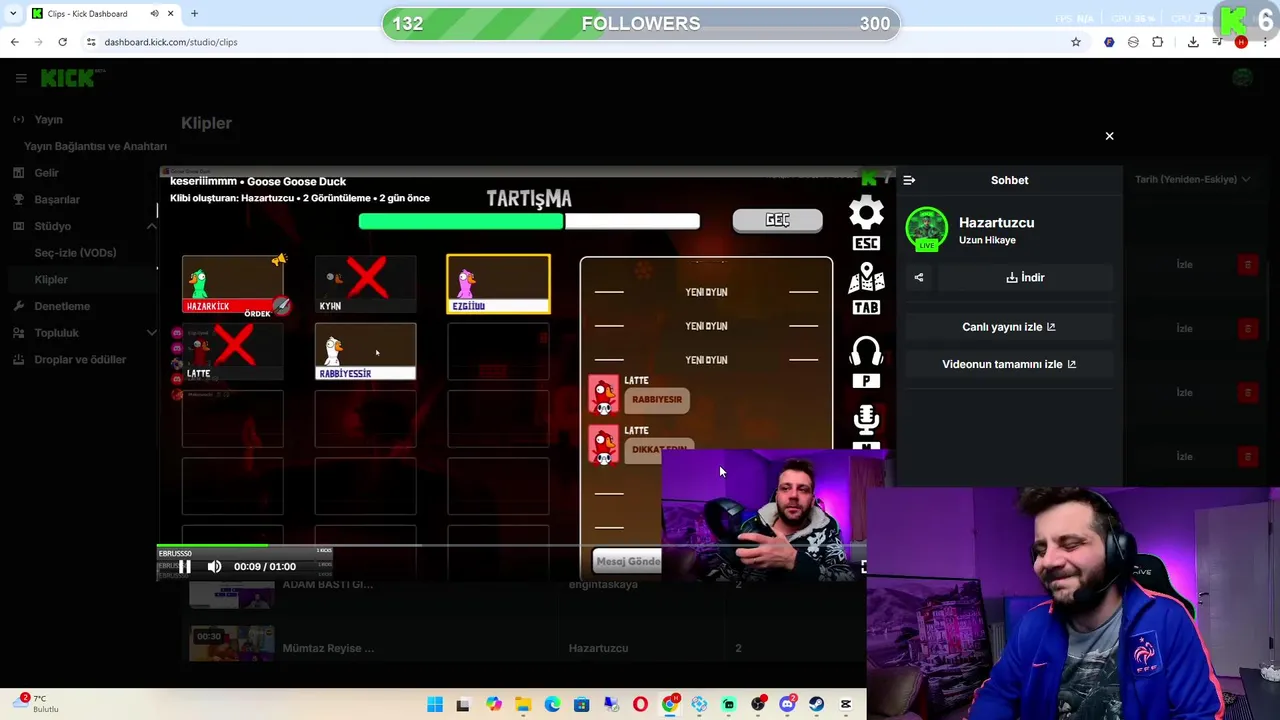Open Yayın Bağlantısı ve Anahtarı
Image resolution: width=1280 pixels, height=720 pixels.
click(95, 146)
